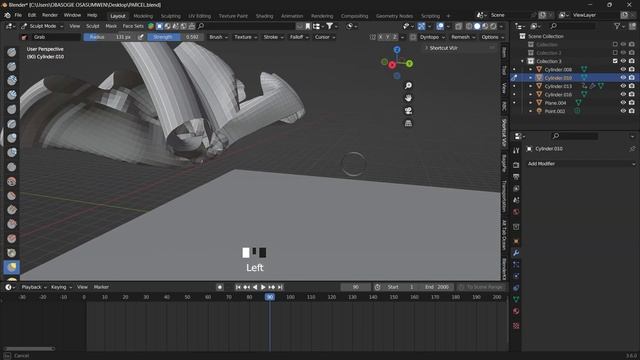Click the green Y axis on navigation gizmo

click(409, 64)
